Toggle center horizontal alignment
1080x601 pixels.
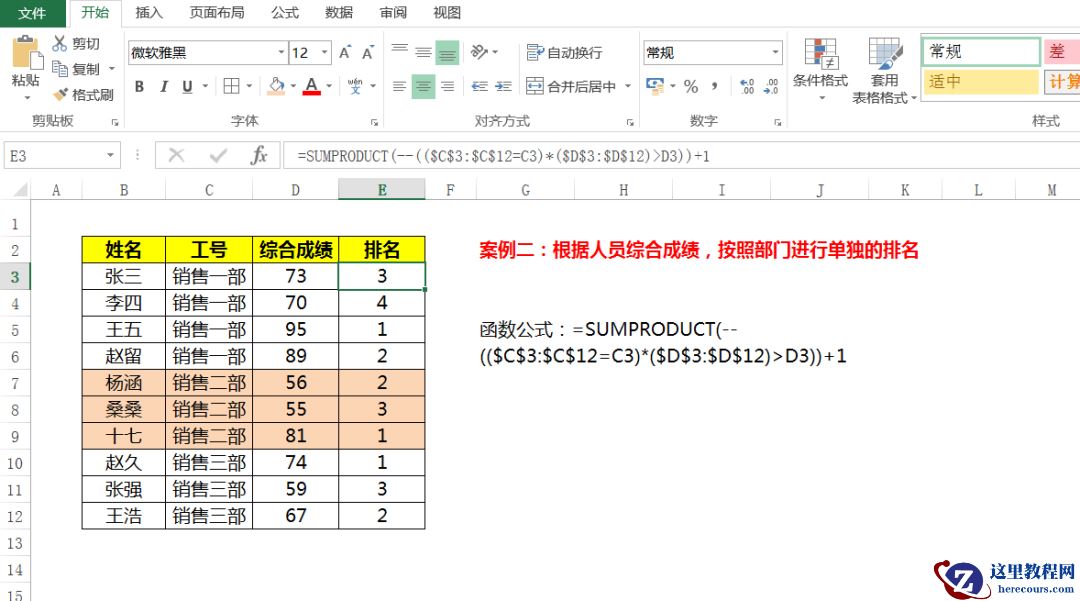pyautogui.click(x=424, y=86)
